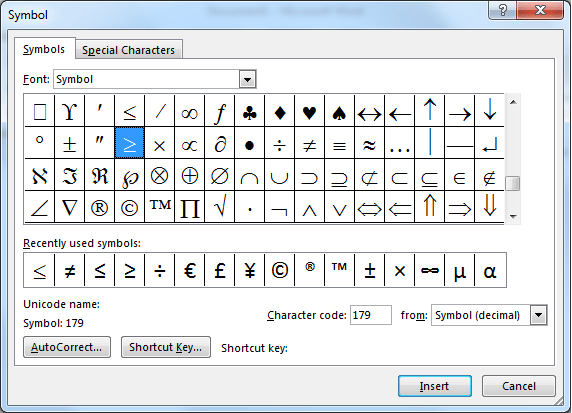Choose the nabla symbol
The width and height of the screenshot is (572, 413).
pyautogui.click(x=70, y=206)
